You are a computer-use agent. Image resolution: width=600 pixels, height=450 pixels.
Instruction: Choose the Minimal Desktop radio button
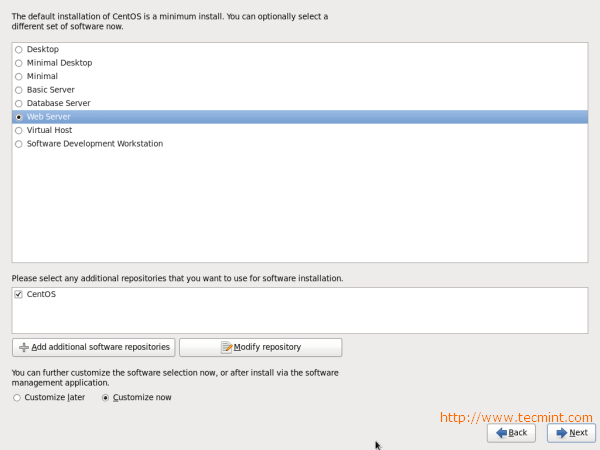(19, 63)
